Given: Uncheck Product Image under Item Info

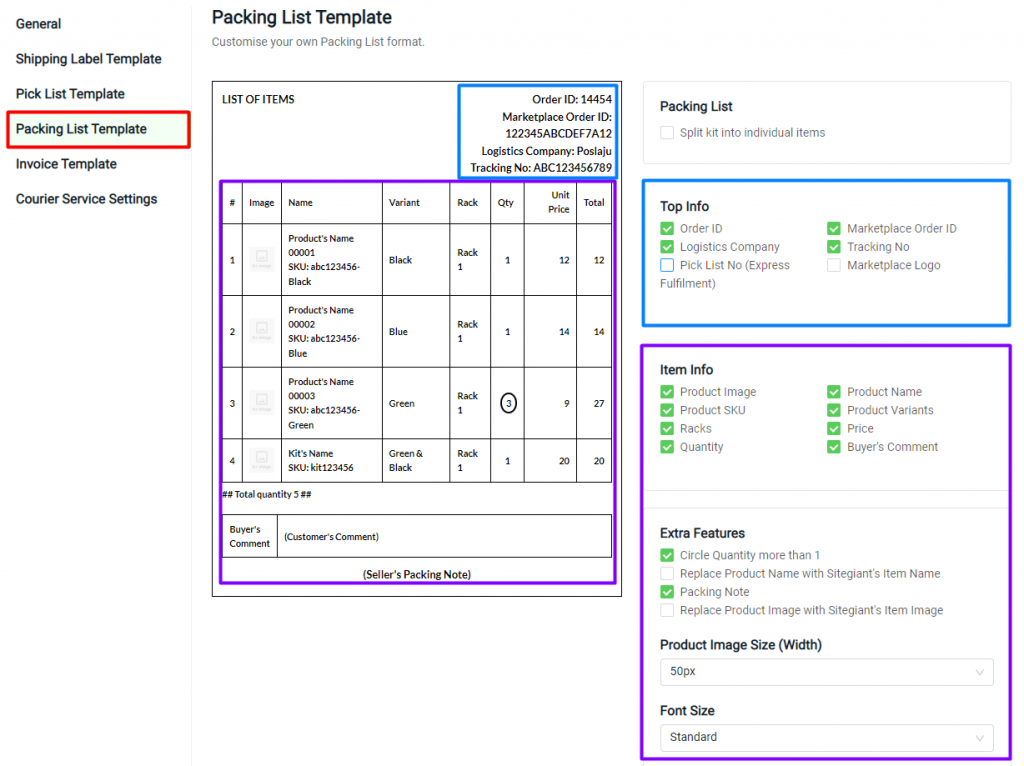Looking at the screenshot, I should coord(667,391).
